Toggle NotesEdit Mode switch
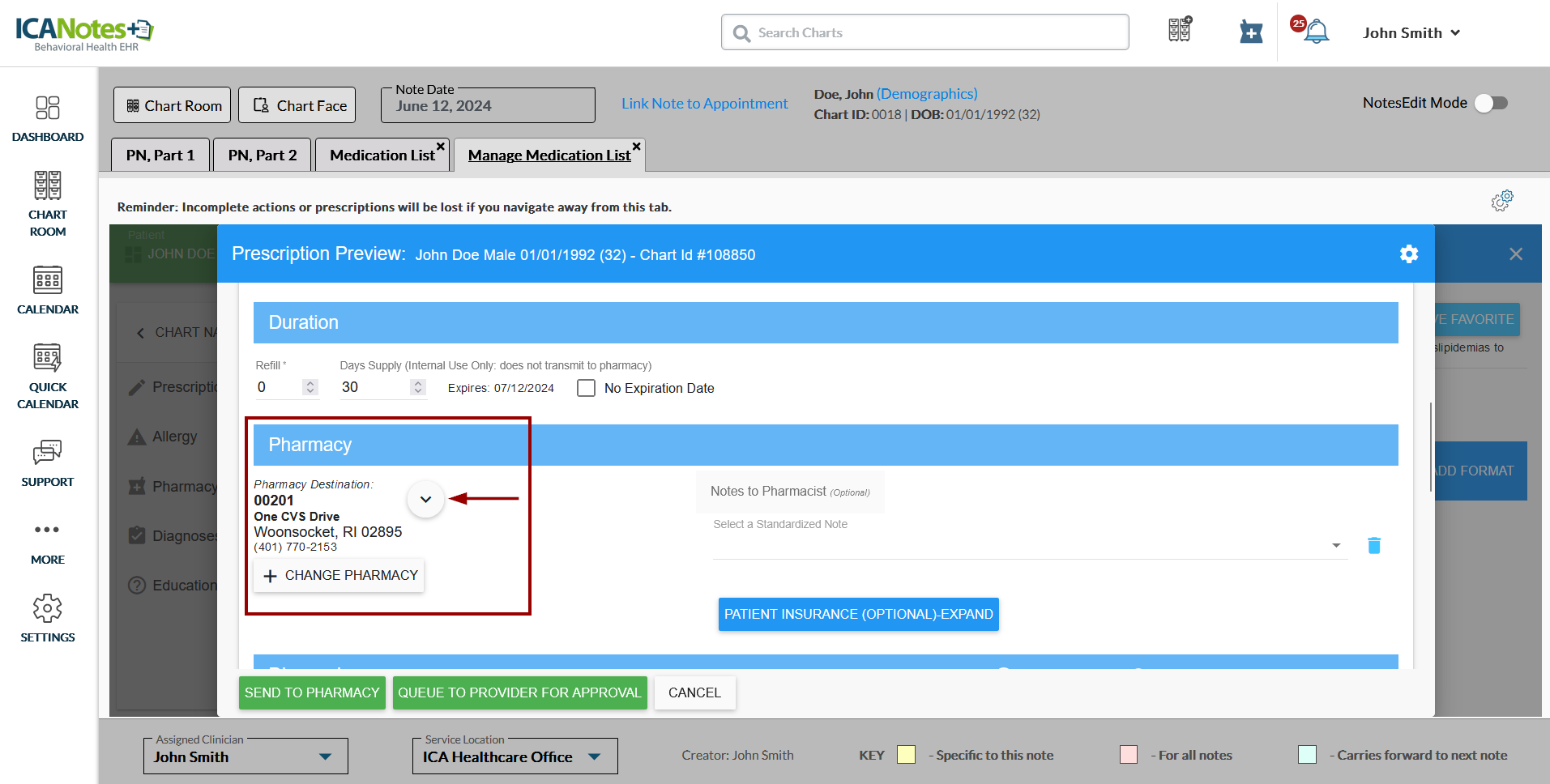This screenshot has height=784, width=1550. click(x=1491, y=103)
